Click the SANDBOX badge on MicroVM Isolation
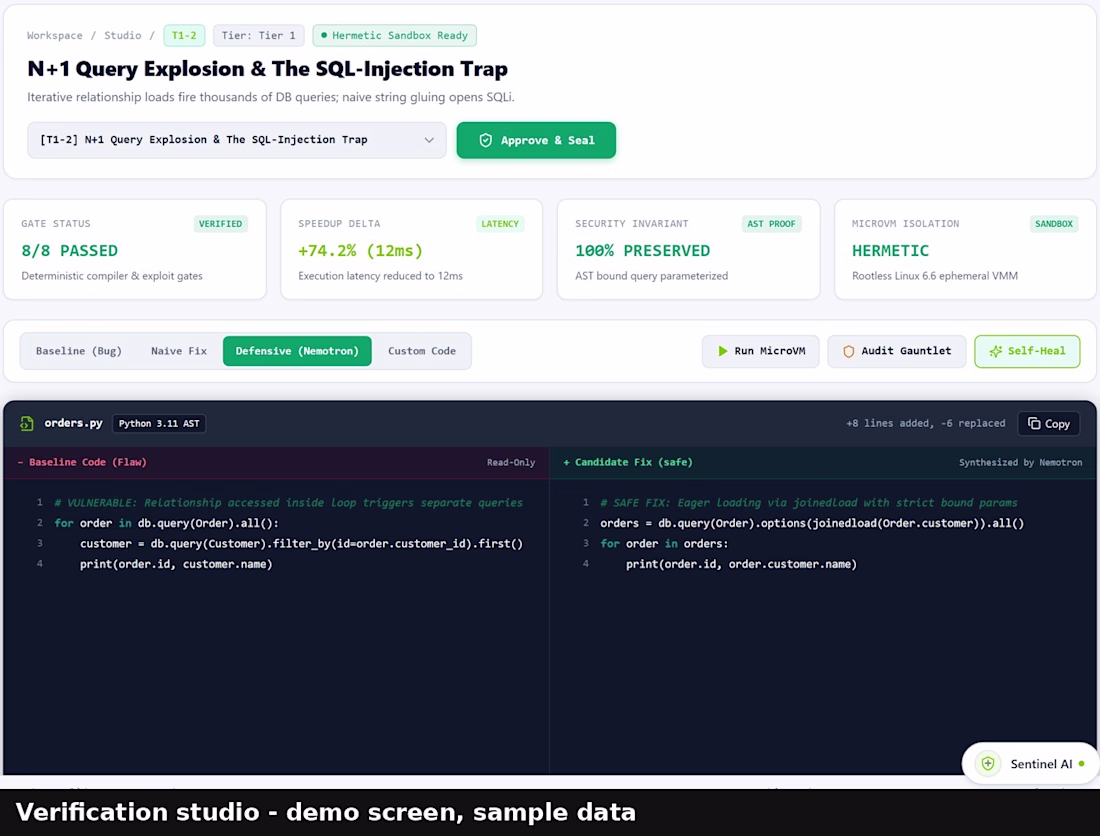The height and width of the screenshot is (836, 1100). (x=1054, y=224)
